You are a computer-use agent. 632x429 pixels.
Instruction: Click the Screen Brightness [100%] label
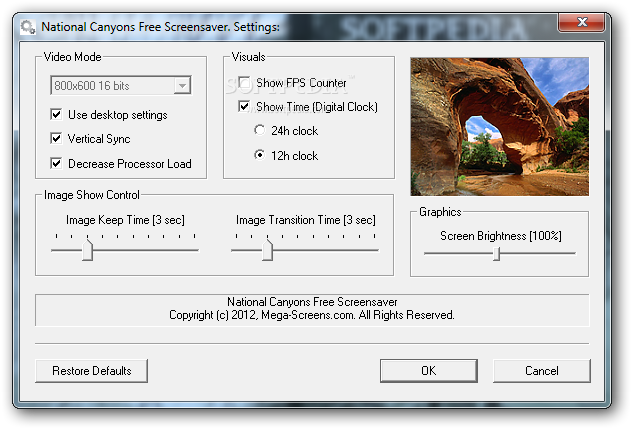point(501,236)
